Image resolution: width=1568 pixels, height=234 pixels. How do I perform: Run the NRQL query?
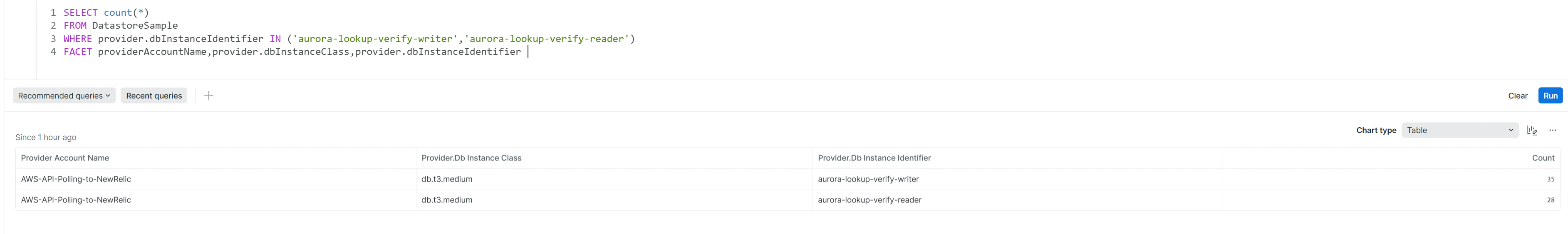point(1550,96)
